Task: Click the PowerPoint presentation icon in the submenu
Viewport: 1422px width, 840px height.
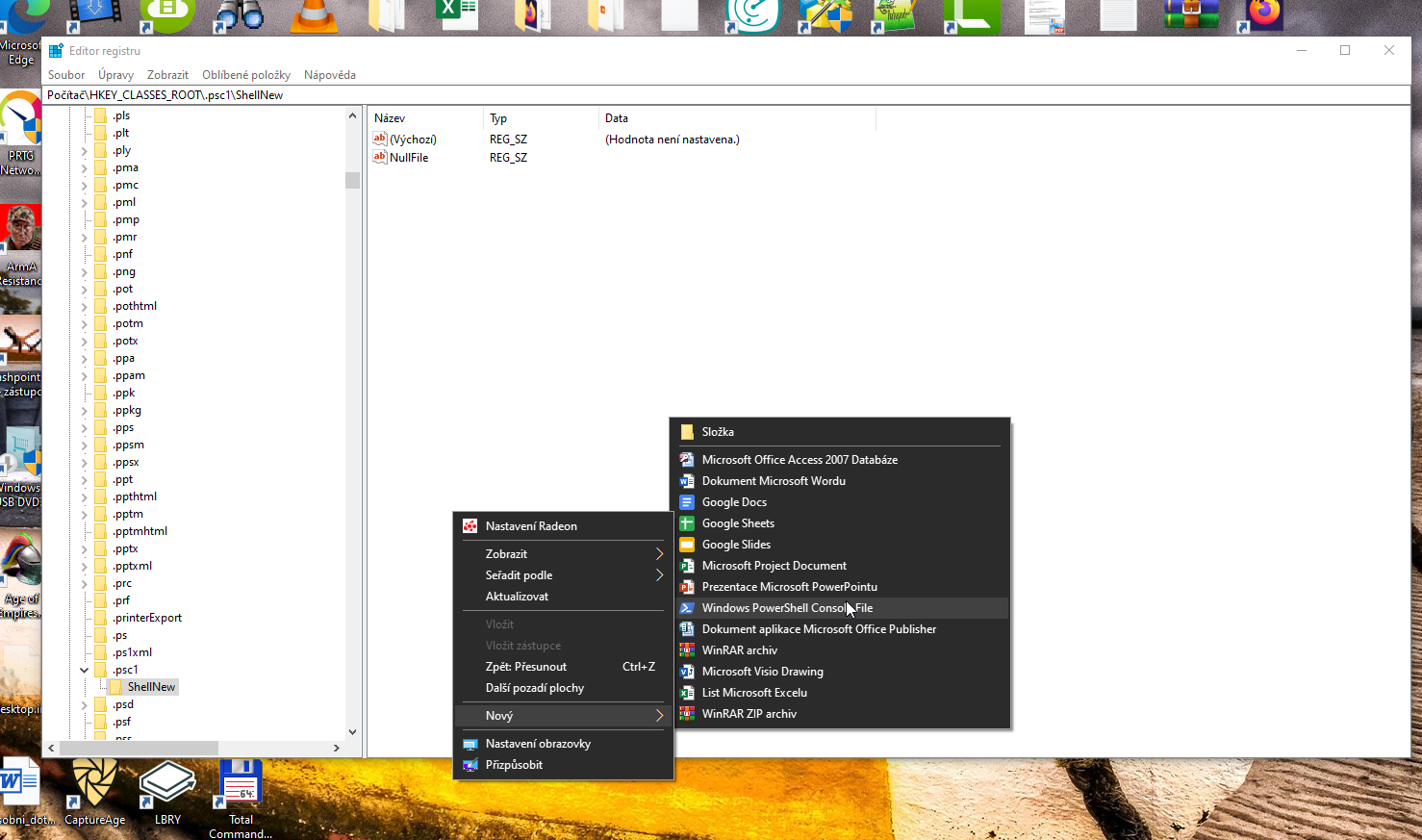Action: [687, 587]
